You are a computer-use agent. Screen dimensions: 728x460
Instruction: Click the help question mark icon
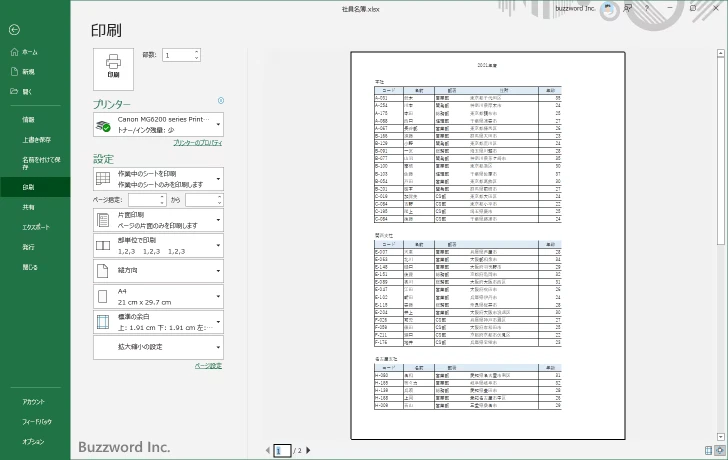pyautogui.click(x=647, y=8)
